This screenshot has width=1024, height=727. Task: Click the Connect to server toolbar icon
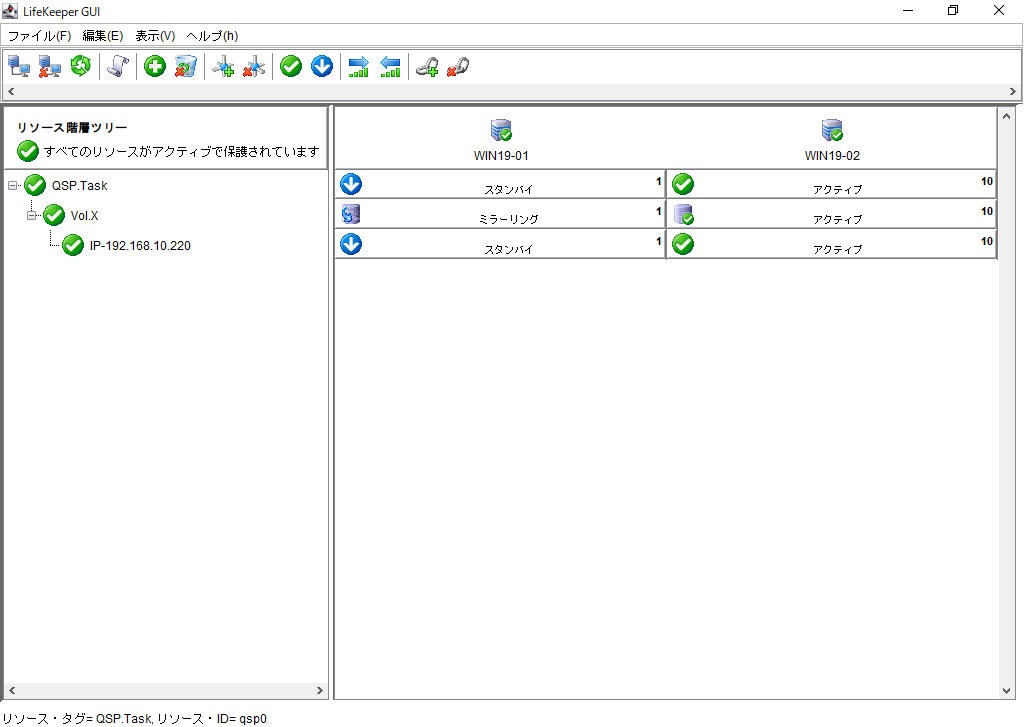tap(19, 67)
